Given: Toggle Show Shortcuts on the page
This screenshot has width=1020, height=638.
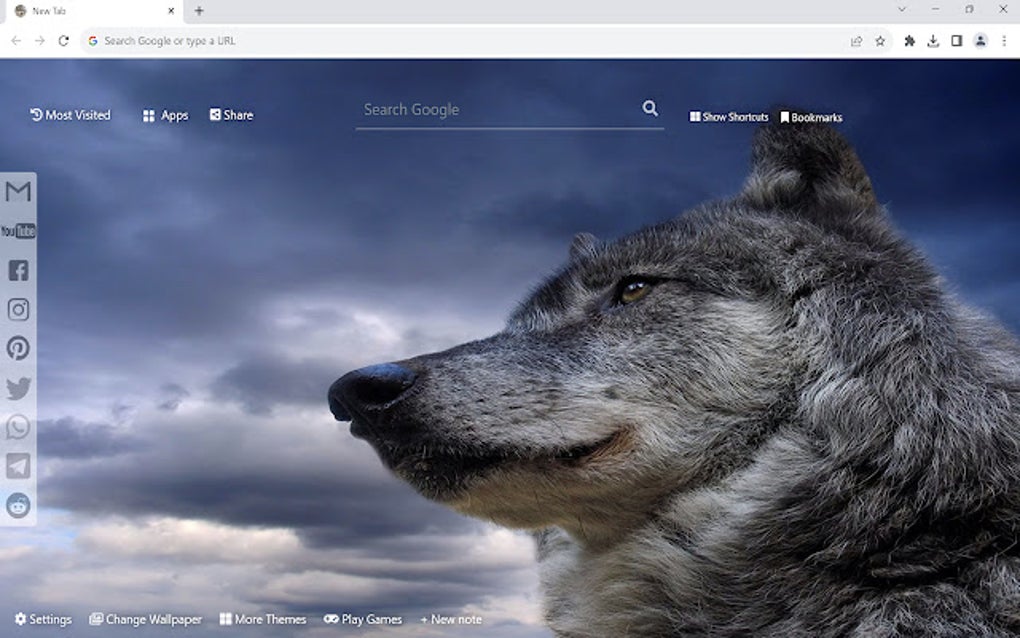Looking at the screenshot, I should [729, 116].
